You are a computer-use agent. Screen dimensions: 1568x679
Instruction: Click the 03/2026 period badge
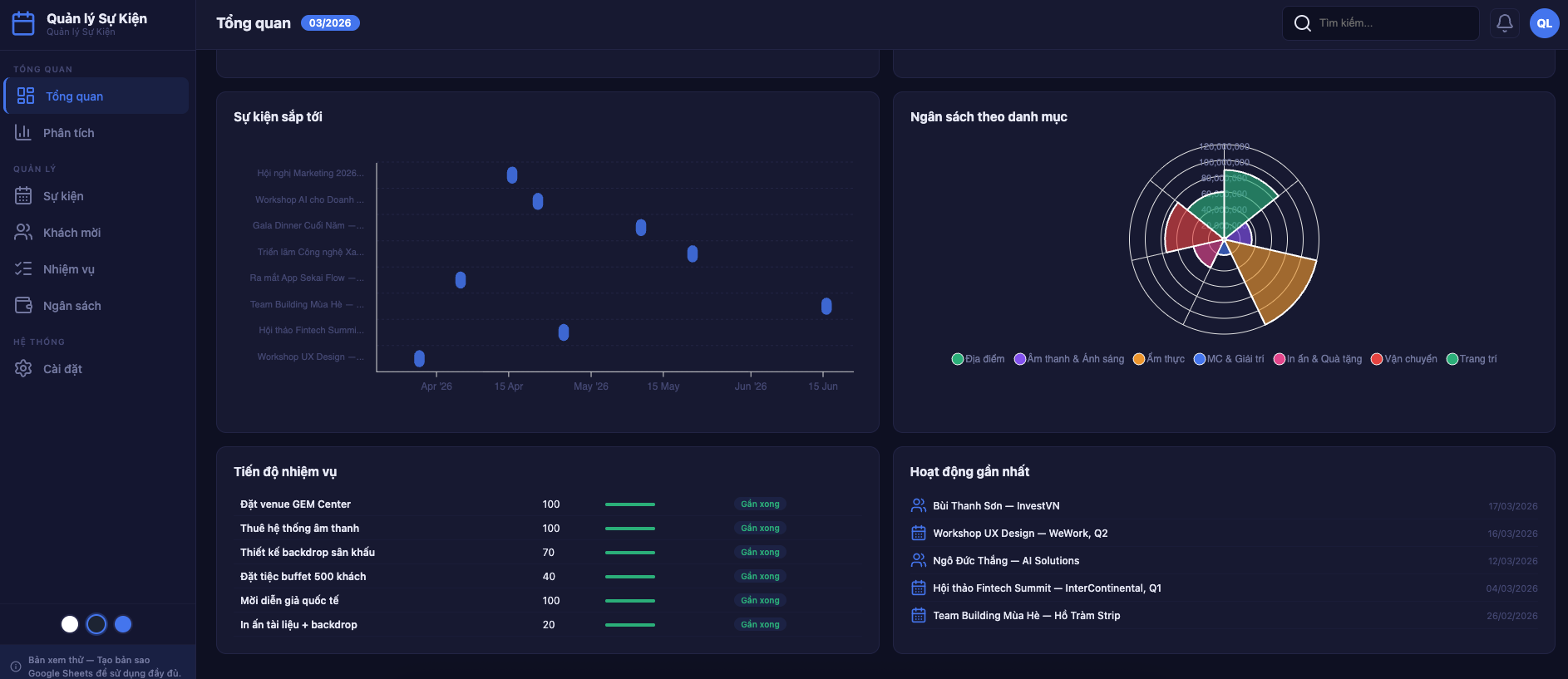pyautogui.click(x=330, y=23)
